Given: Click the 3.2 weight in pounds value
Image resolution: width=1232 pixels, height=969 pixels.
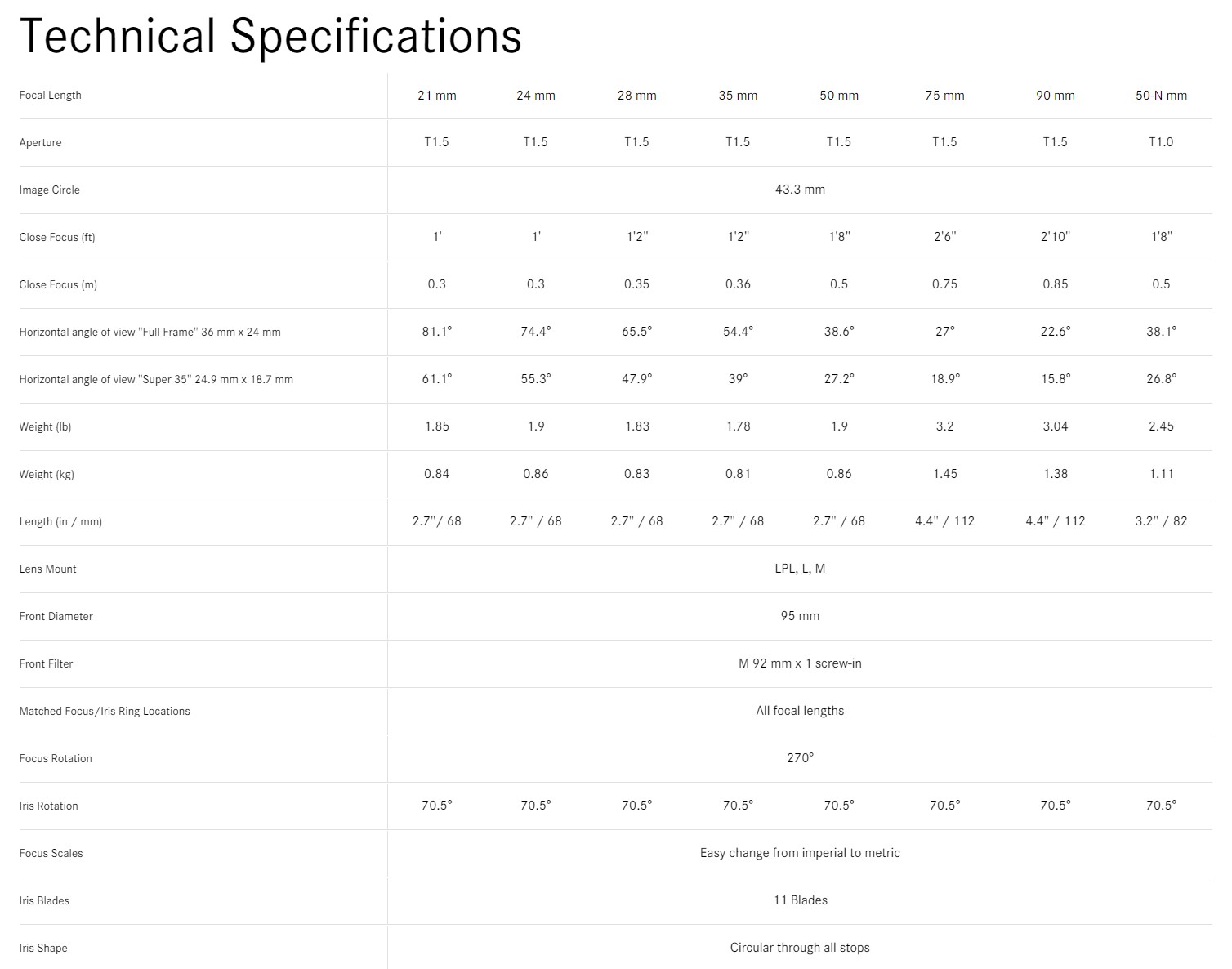Looking at the screenshot, I should tap(944, 426).
